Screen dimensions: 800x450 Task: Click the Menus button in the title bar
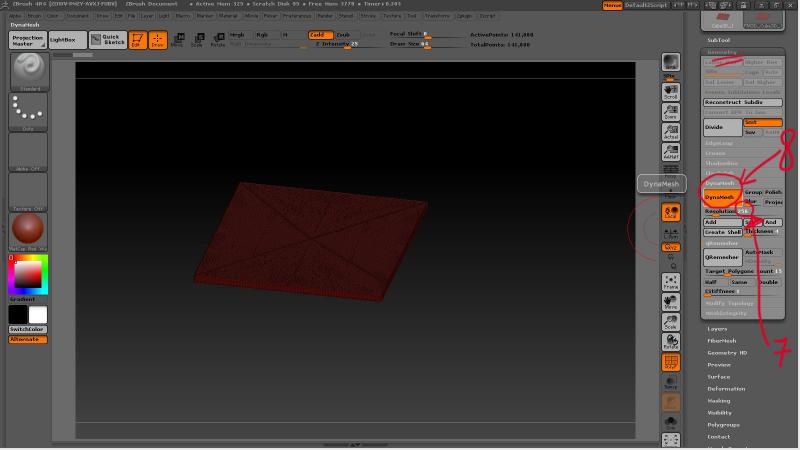[x=612, y=5]
